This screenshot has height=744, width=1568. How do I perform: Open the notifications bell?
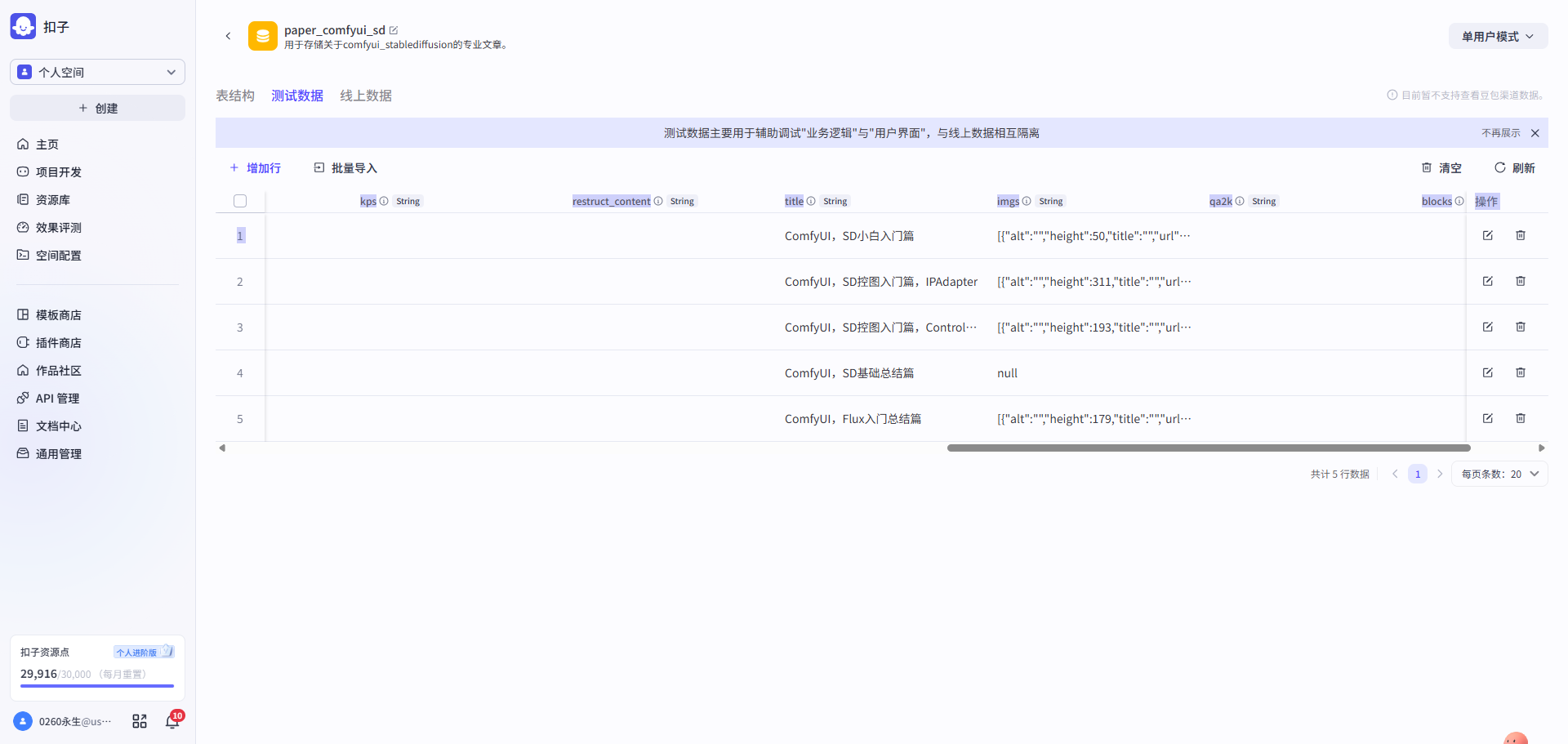[172, 721]
